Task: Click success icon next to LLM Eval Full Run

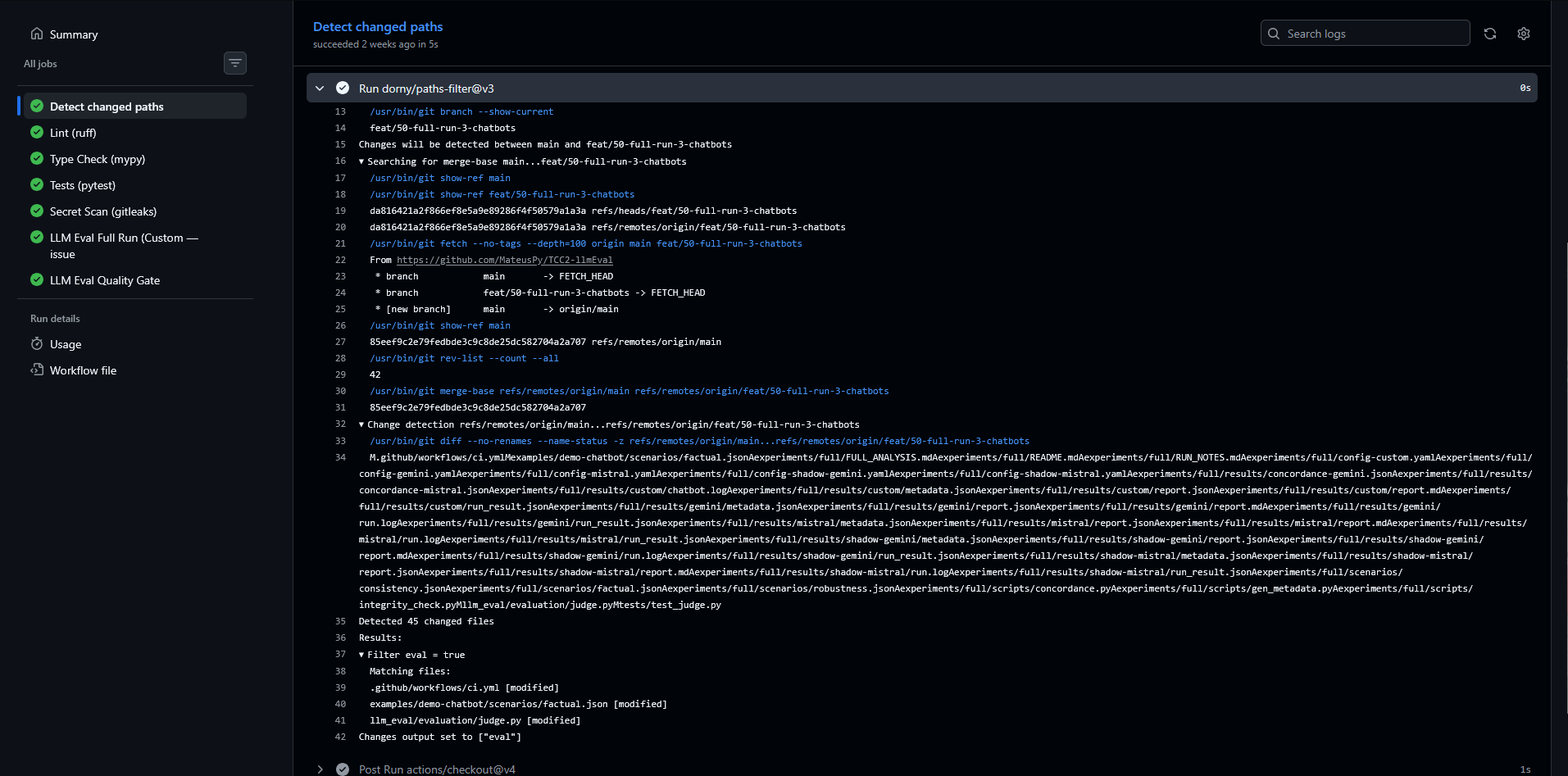Action: click(x=37, y=237)
